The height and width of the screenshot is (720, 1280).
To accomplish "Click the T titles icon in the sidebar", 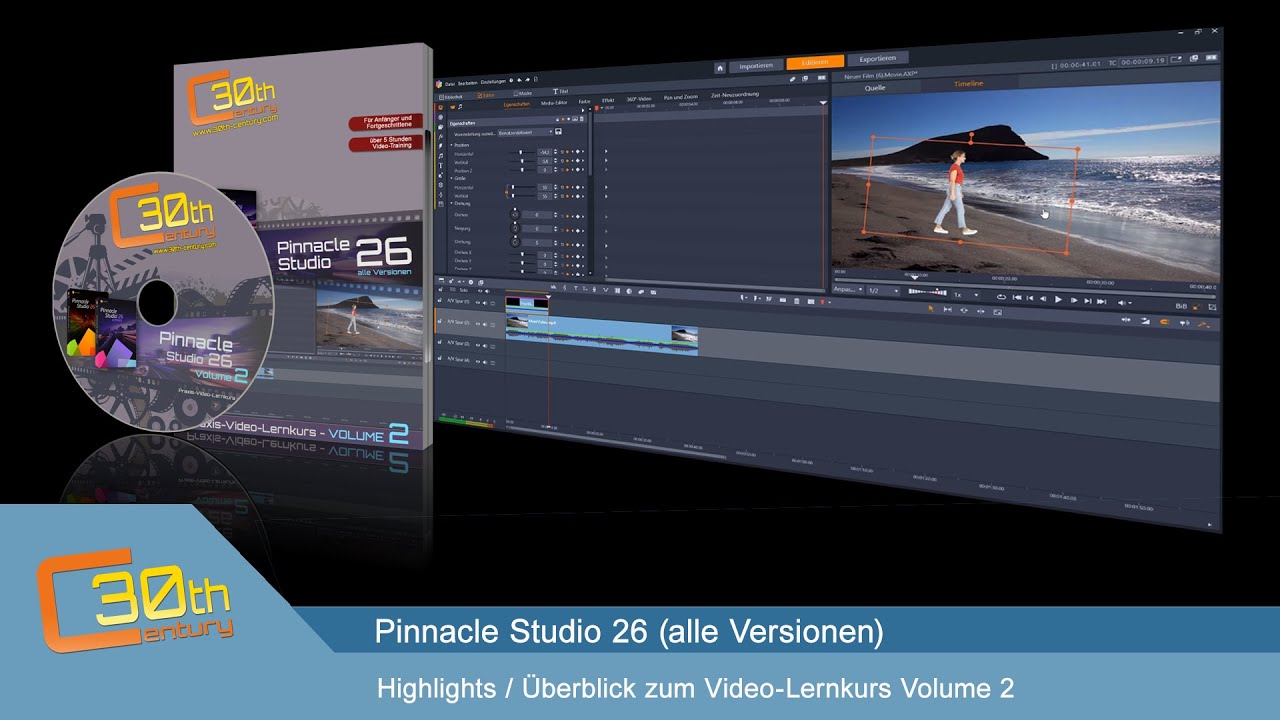I will (441, 166).
